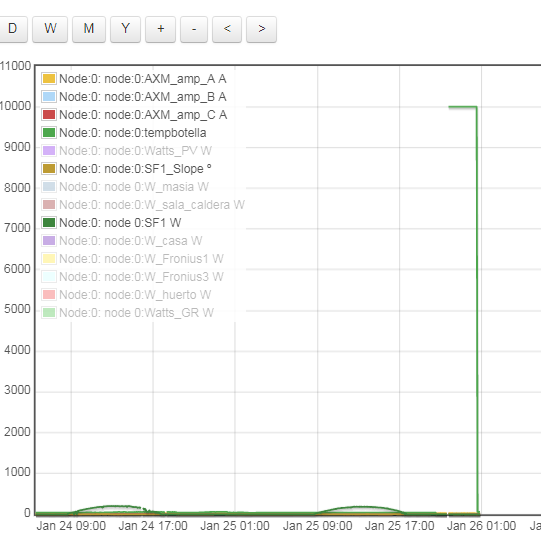The image size is (541, 542).
Task: Select the M month view button
Action: point(89,29)
